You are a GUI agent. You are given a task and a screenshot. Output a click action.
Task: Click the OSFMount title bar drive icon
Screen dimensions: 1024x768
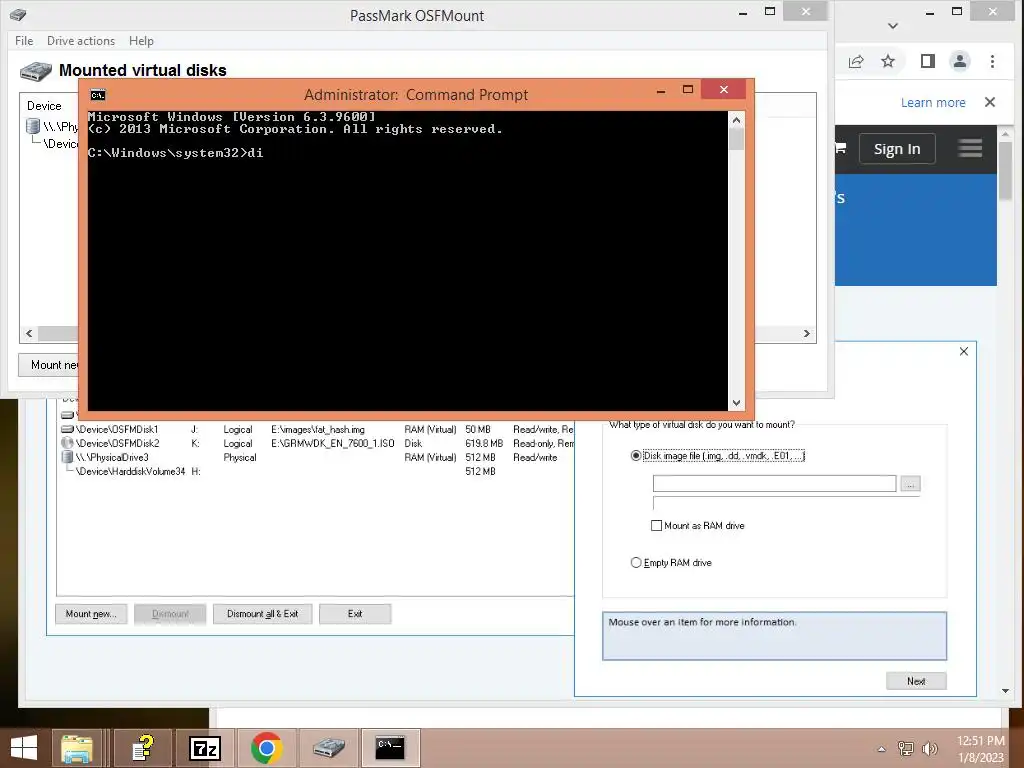[x=18, y=14]
